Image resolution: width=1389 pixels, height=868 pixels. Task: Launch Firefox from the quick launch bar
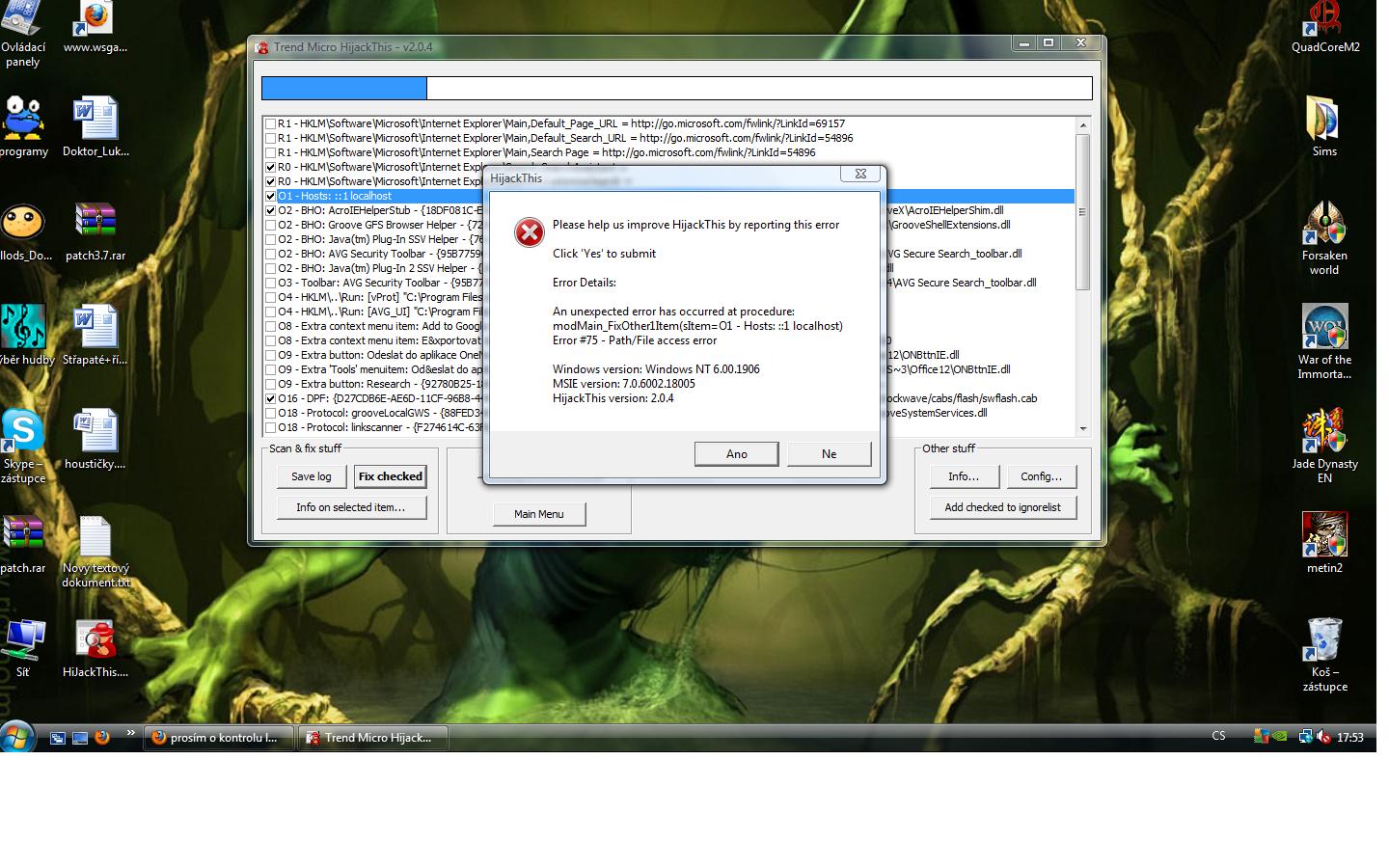tap(102, 738)
